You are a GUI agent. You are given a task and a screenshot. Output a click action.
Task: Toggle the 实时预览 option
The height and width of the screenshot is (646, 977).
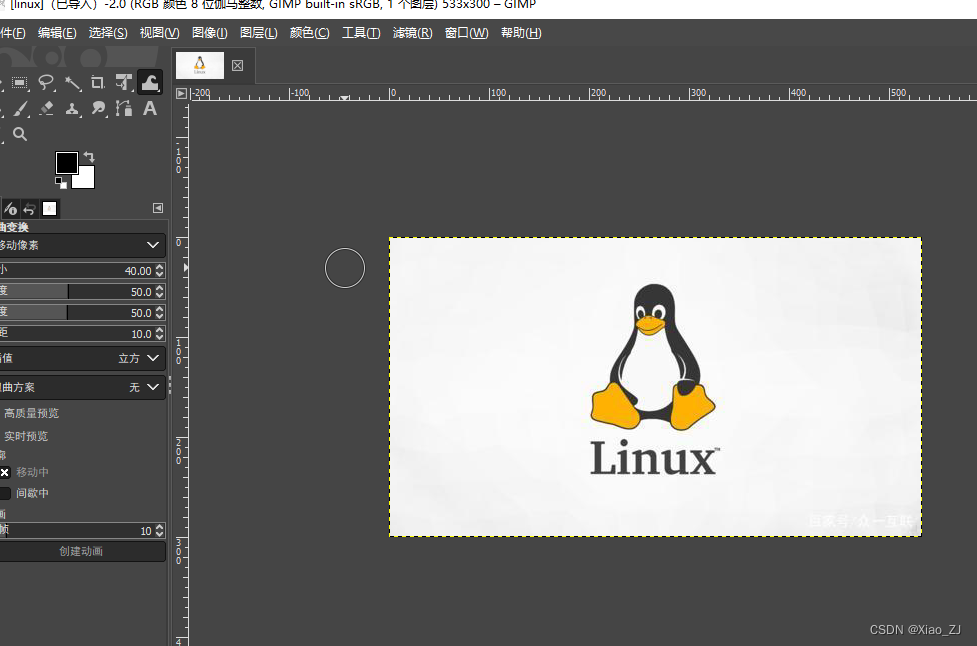click(x=26, y=436)
